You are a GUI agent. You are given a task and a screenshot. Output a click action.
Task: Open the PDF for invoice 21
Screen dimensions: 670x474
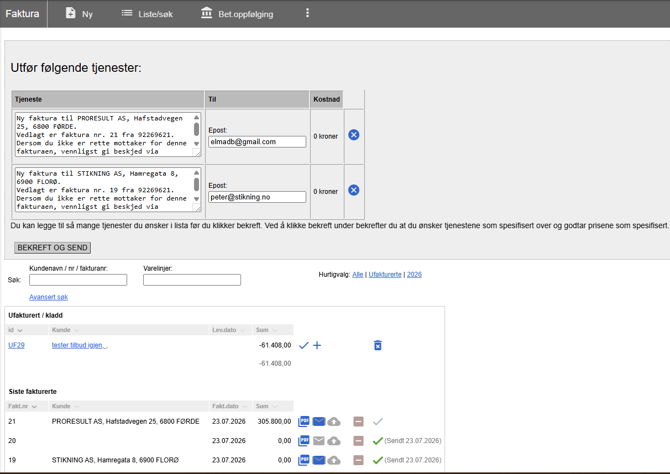(304, 421)
